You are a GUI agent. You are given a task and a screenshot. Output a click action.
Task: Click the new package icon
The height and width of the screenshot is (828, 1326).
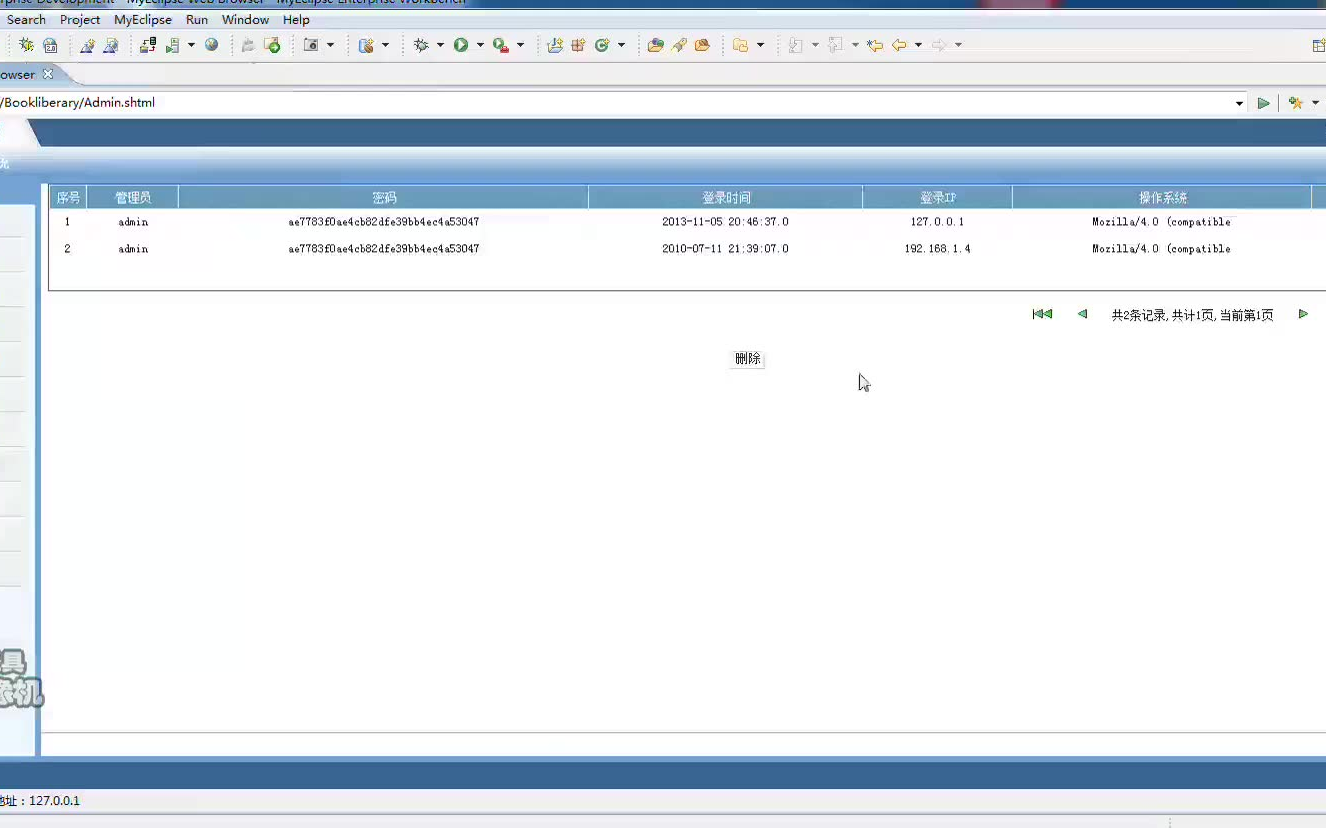[578, 45]
